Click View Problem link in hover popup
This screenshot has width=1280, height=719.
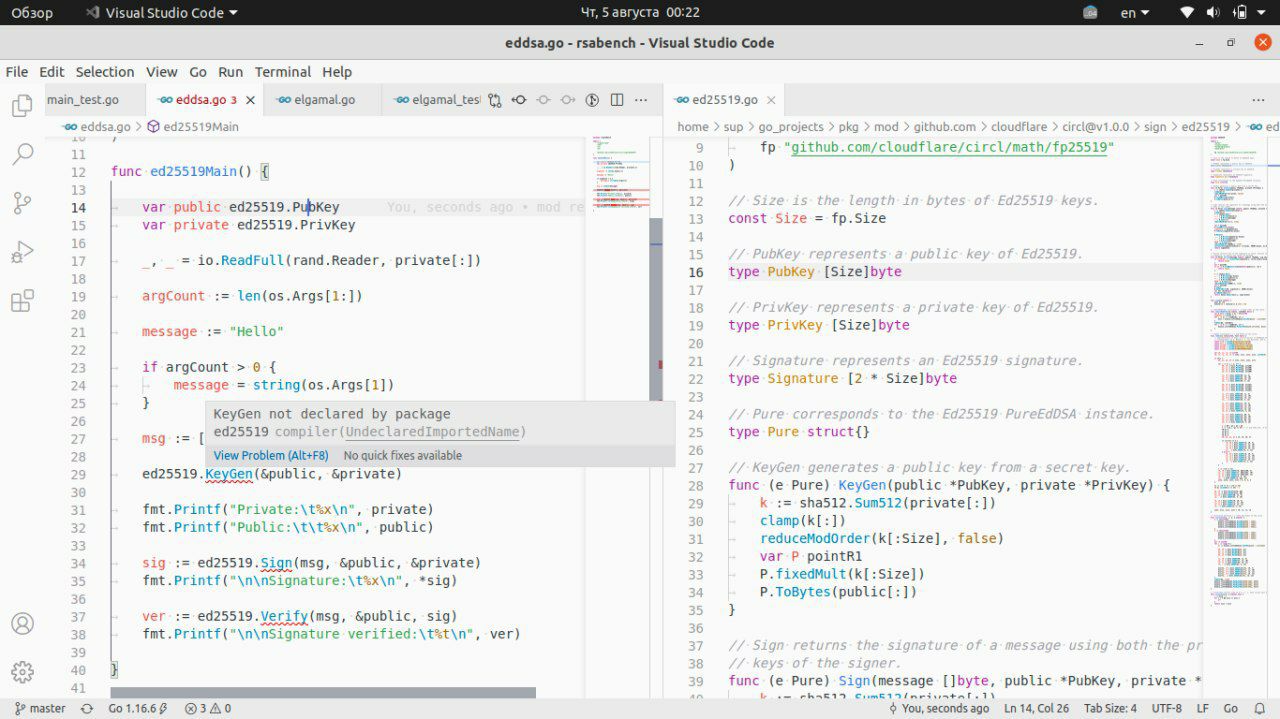tap(270, 455)
